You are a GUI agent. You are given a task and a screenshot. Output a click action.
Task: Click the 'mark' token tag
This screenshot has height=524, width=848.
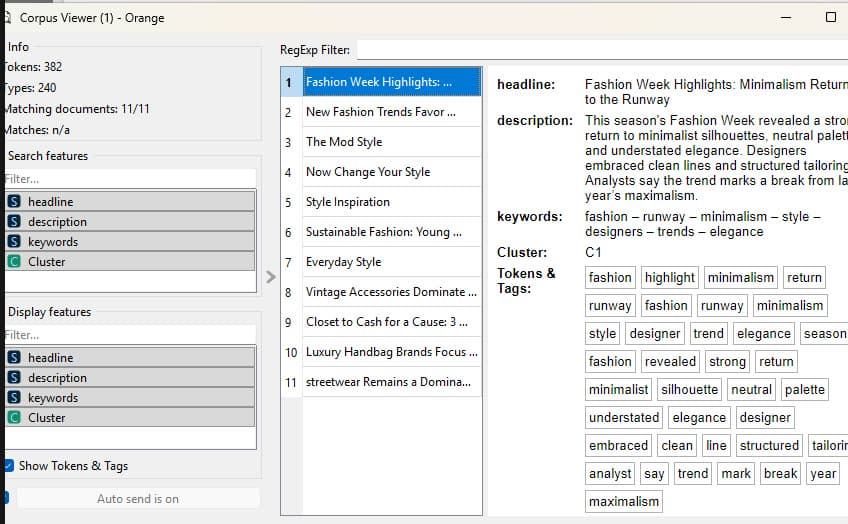click(736, 474)
